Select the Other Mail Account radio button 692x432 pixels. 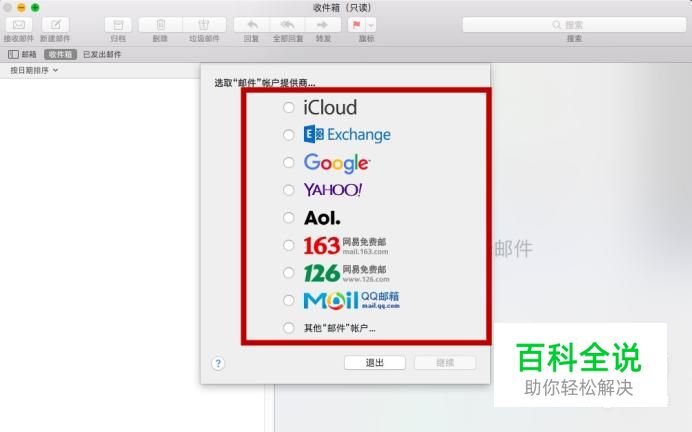[x=289, y=328]
